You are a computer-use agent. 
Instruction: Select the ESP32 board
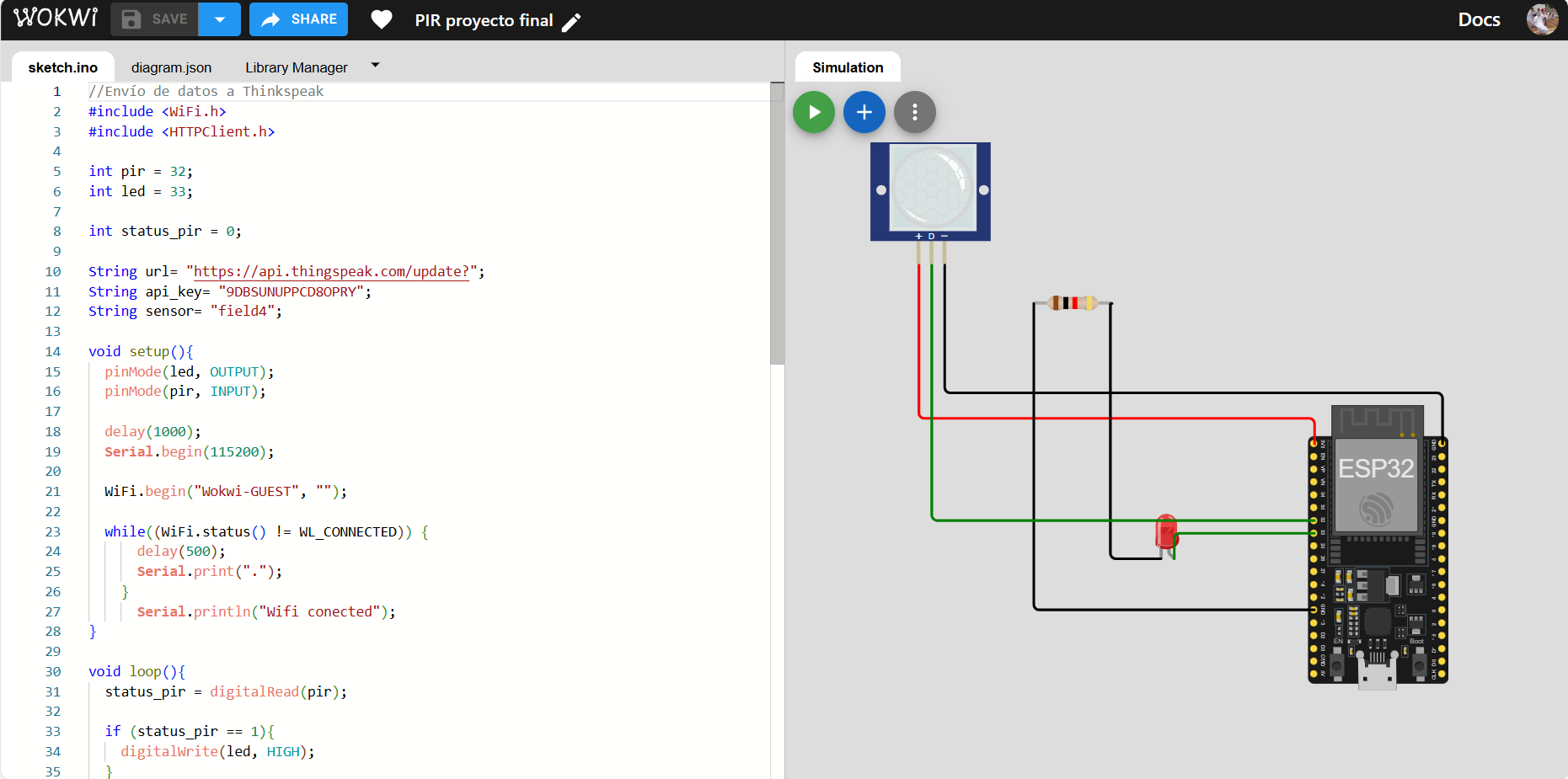coord(1378,547)
